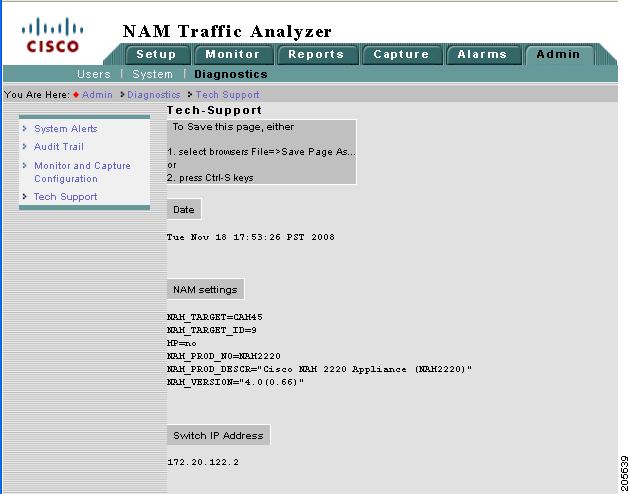Image resolution: width=630 pixels, height=494 pixels.
Task: Click the NAM_TARGET=CAM45 line
Action: tap(215, 317)
